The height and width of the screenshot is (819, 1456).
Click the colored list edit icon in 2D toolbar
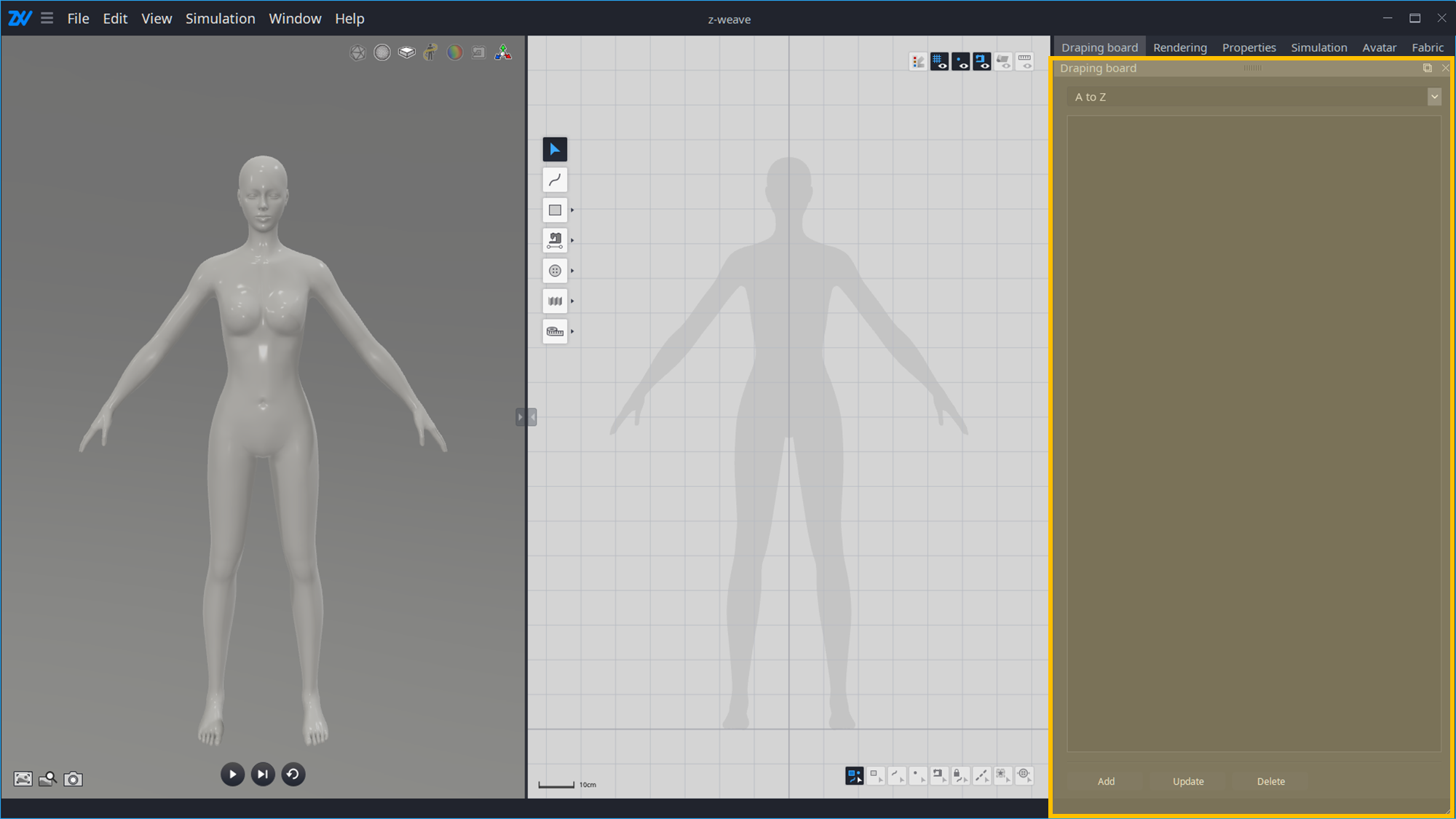(x=918, y=62)
